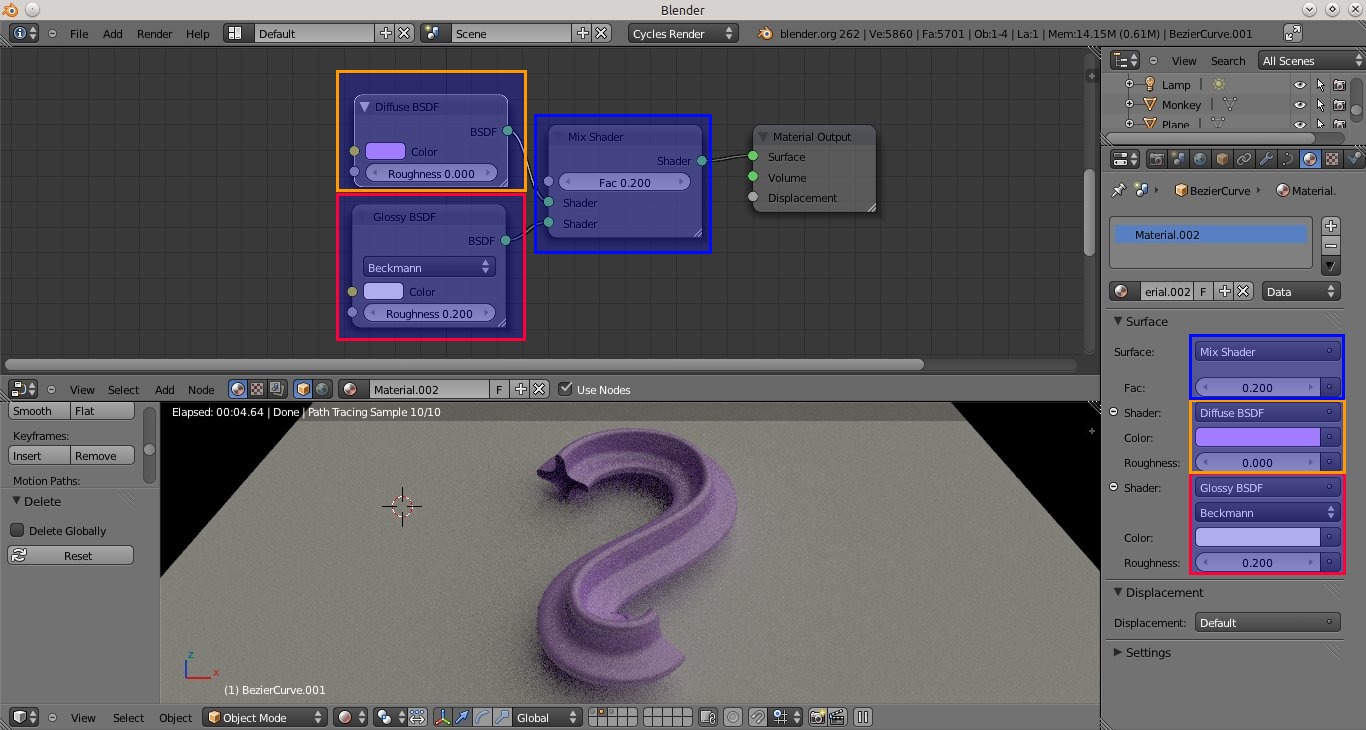Image resolution: width=1366 pixels, height=730 pixels.
Task: Toggle proportional editing circle icon in 3D header
Action: tap(733, 717)
